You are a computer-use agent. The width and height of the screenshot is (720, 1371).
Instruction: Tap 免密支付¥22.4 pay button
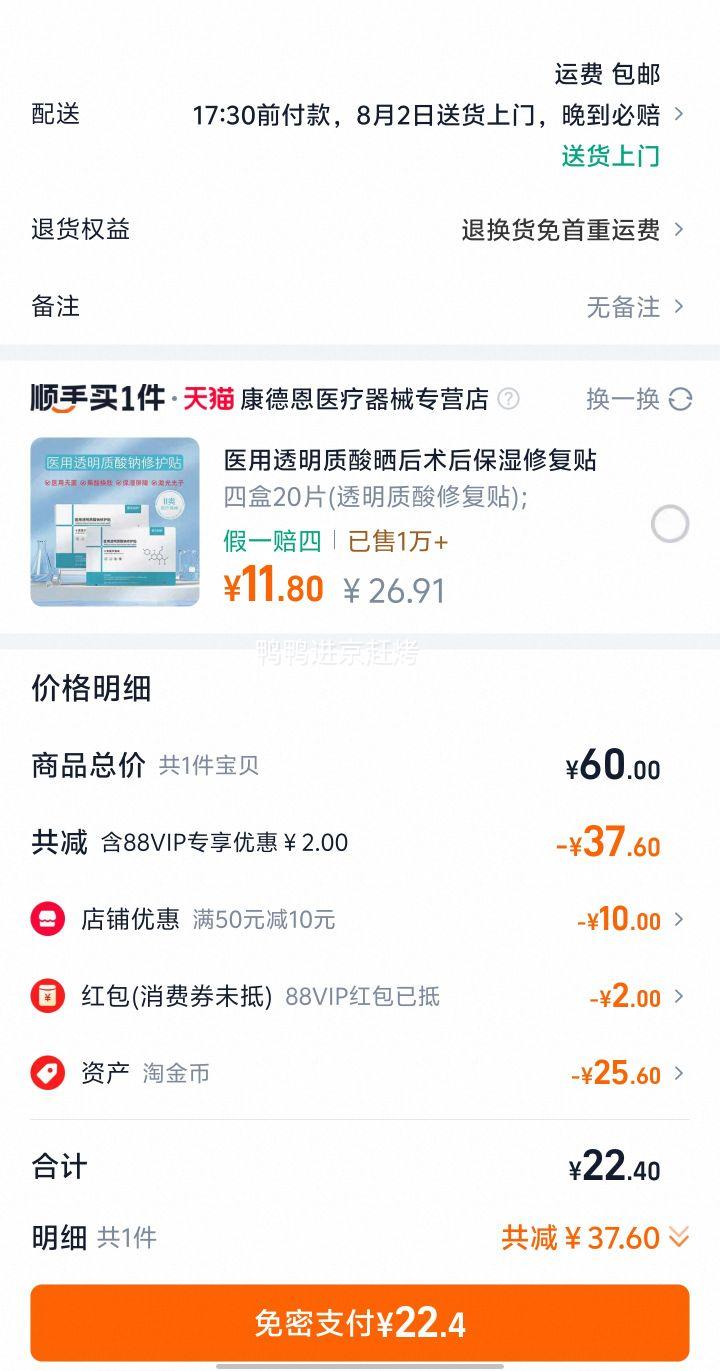360,1323
